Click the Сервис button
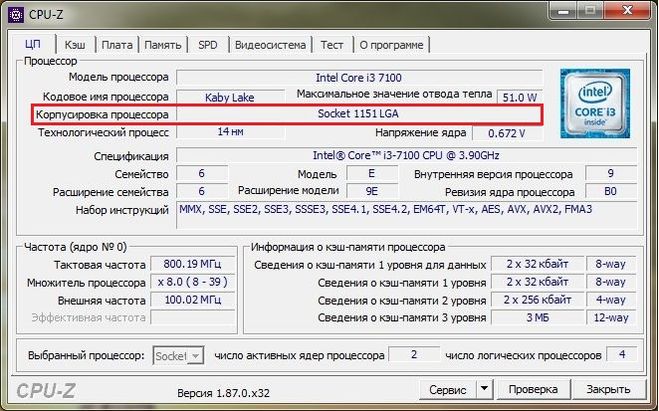This screenshot has width=659, height=411. coord(447,390)
